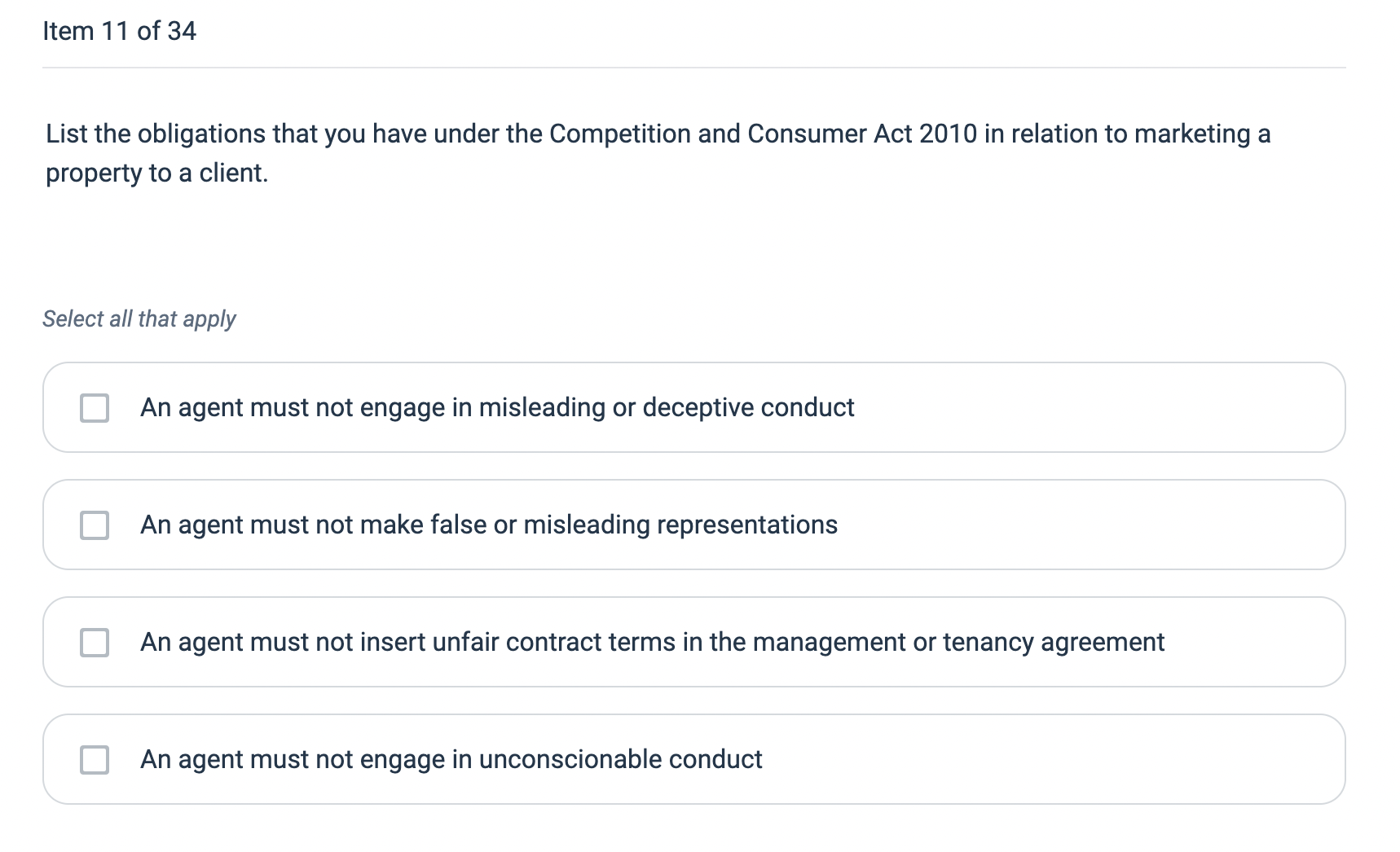Click the 'Select all that apply' hint
Screen dimensions: 1400x852
[x=139, y=318]
